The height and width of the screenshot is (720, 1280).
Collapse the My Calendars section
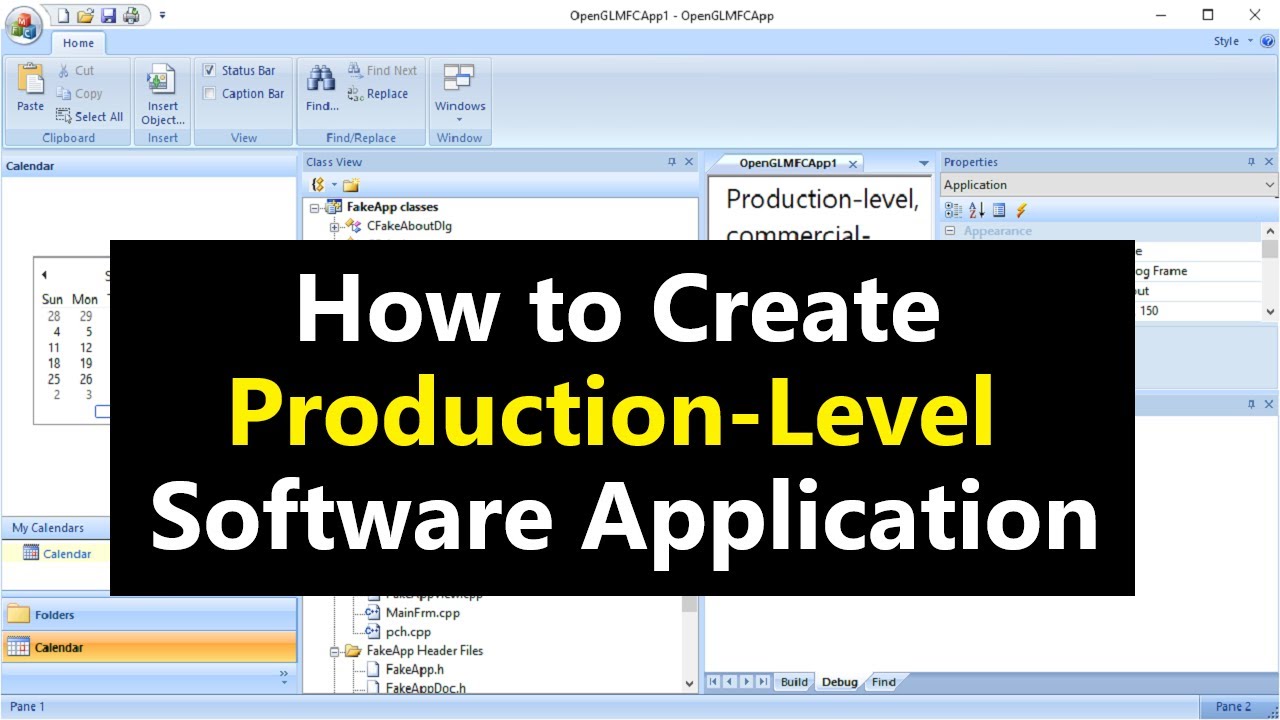55,528
